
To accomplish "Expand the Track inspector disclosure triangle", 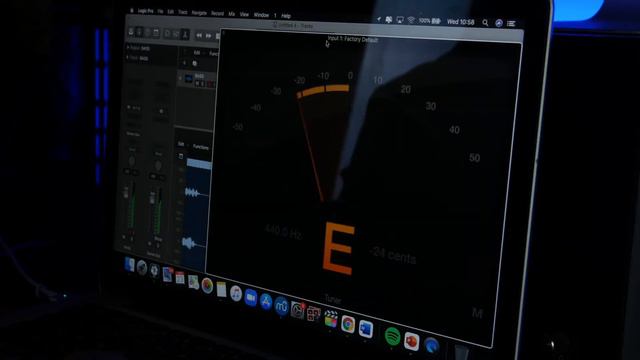I will [128, 58].
